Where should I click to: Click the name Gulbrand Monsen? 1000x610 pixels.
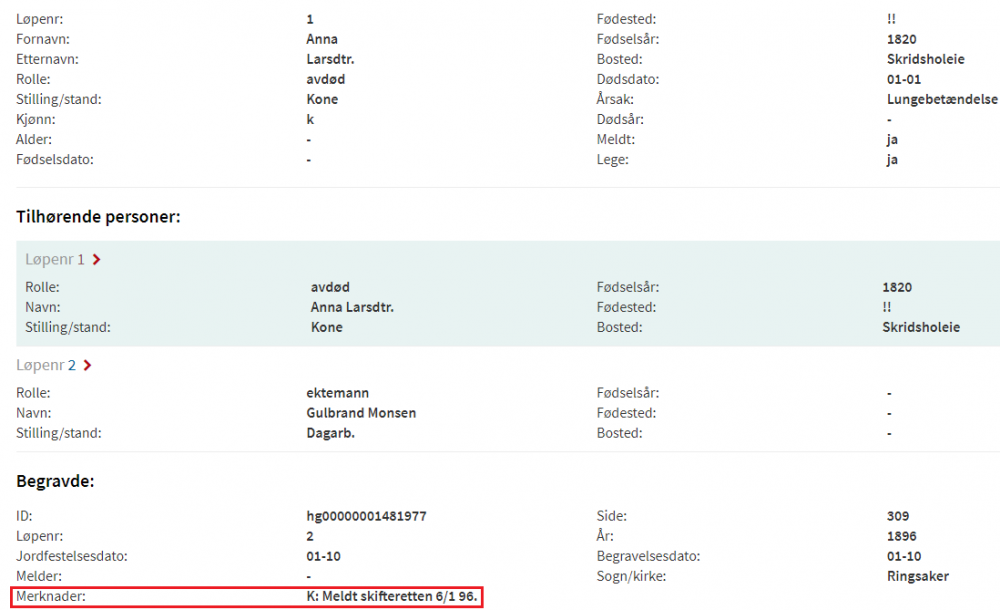click(x=361, y=413)
